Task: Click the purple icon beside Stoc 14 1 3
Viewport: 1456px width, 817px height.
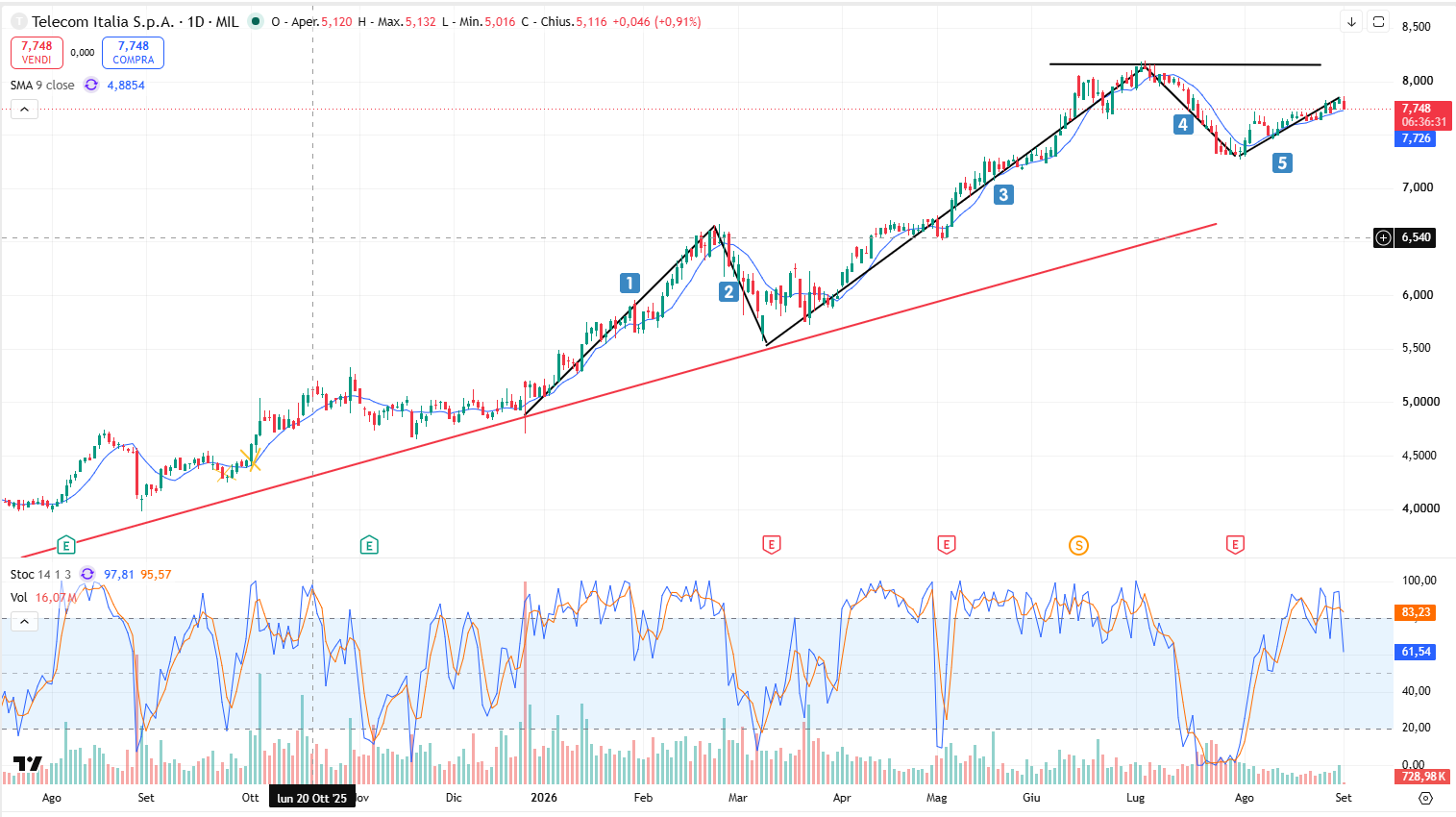Action: point(87,574)
